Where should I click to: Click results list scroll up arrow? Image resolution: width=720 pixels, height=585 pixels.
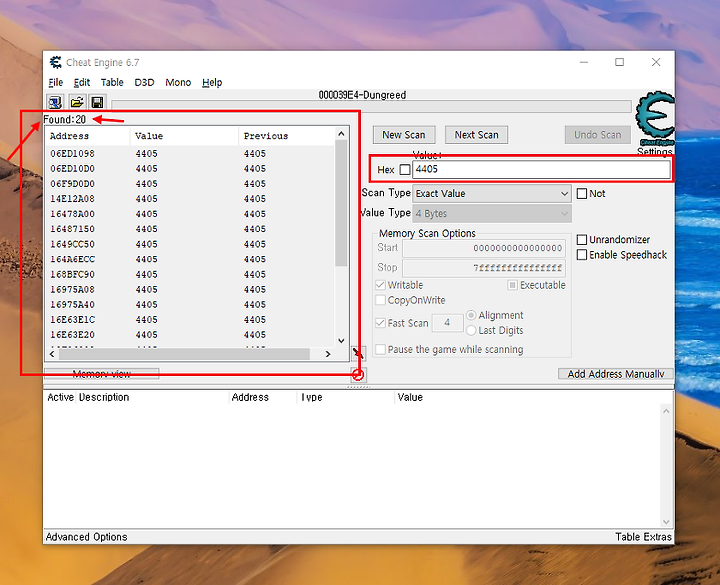pos(341,134)
